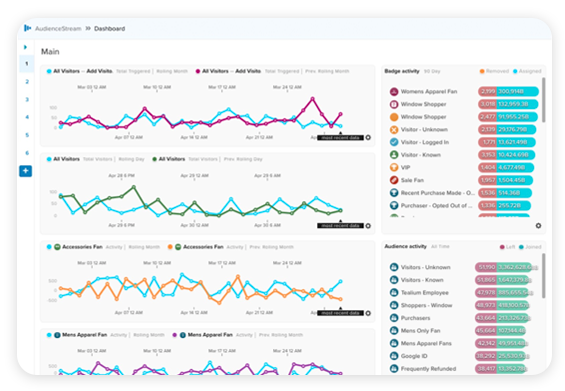Open settings gear on the Badge activity panel
This screenshot has height=391, width=565.
pos(538,226)
